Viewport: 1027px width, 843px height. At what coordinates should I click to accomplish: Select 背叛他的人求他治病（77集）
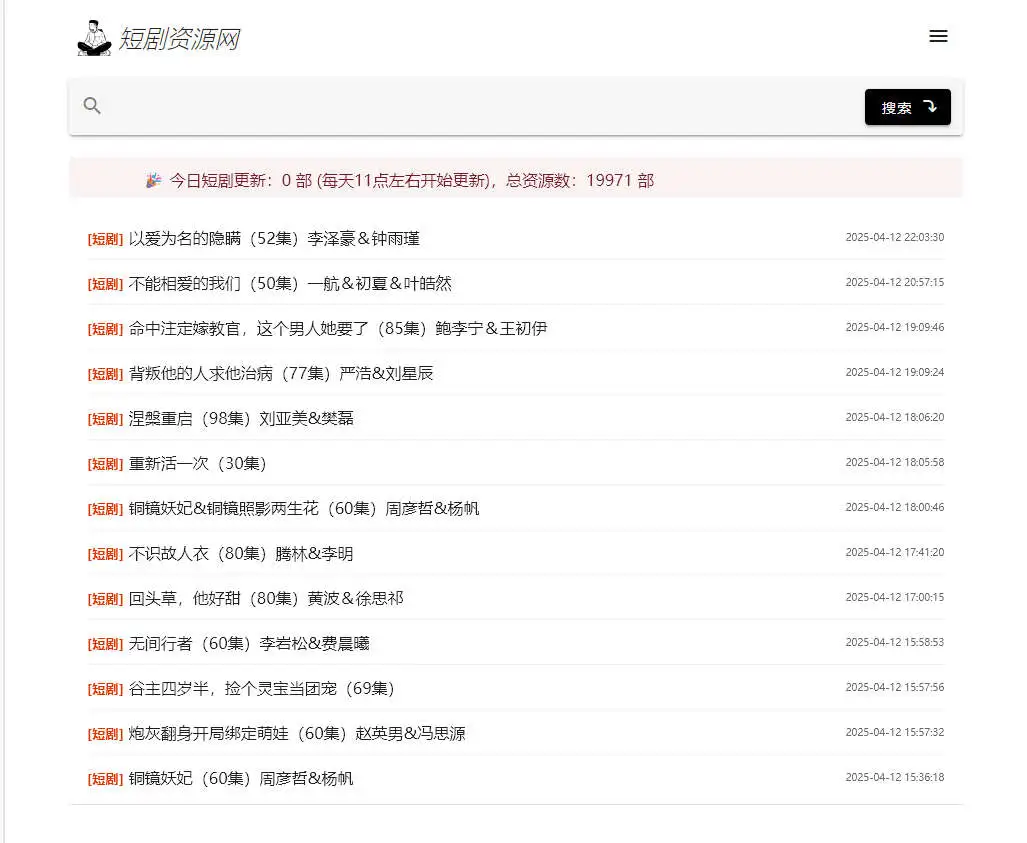[x=281, y=374]
